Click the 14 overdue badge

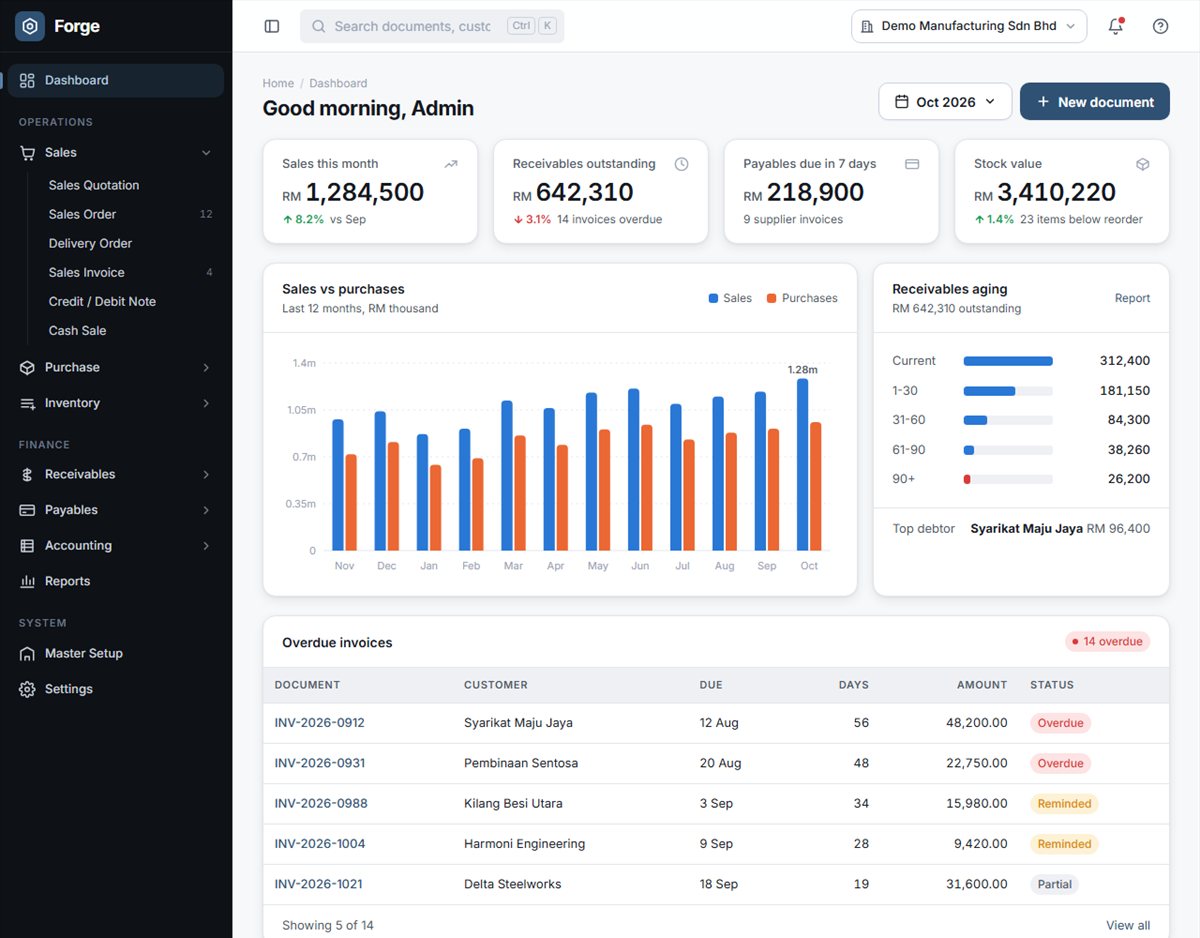point(1108,642)
